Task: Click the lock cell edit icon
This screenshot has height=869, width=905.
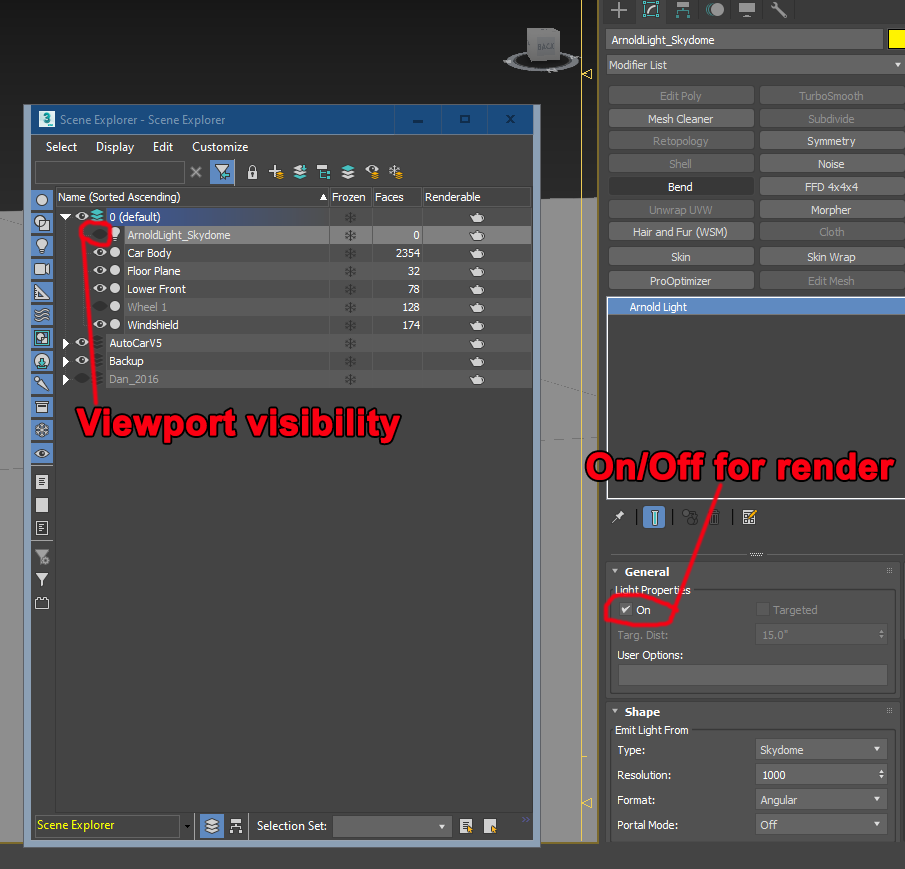Action: tap(252, 172)
